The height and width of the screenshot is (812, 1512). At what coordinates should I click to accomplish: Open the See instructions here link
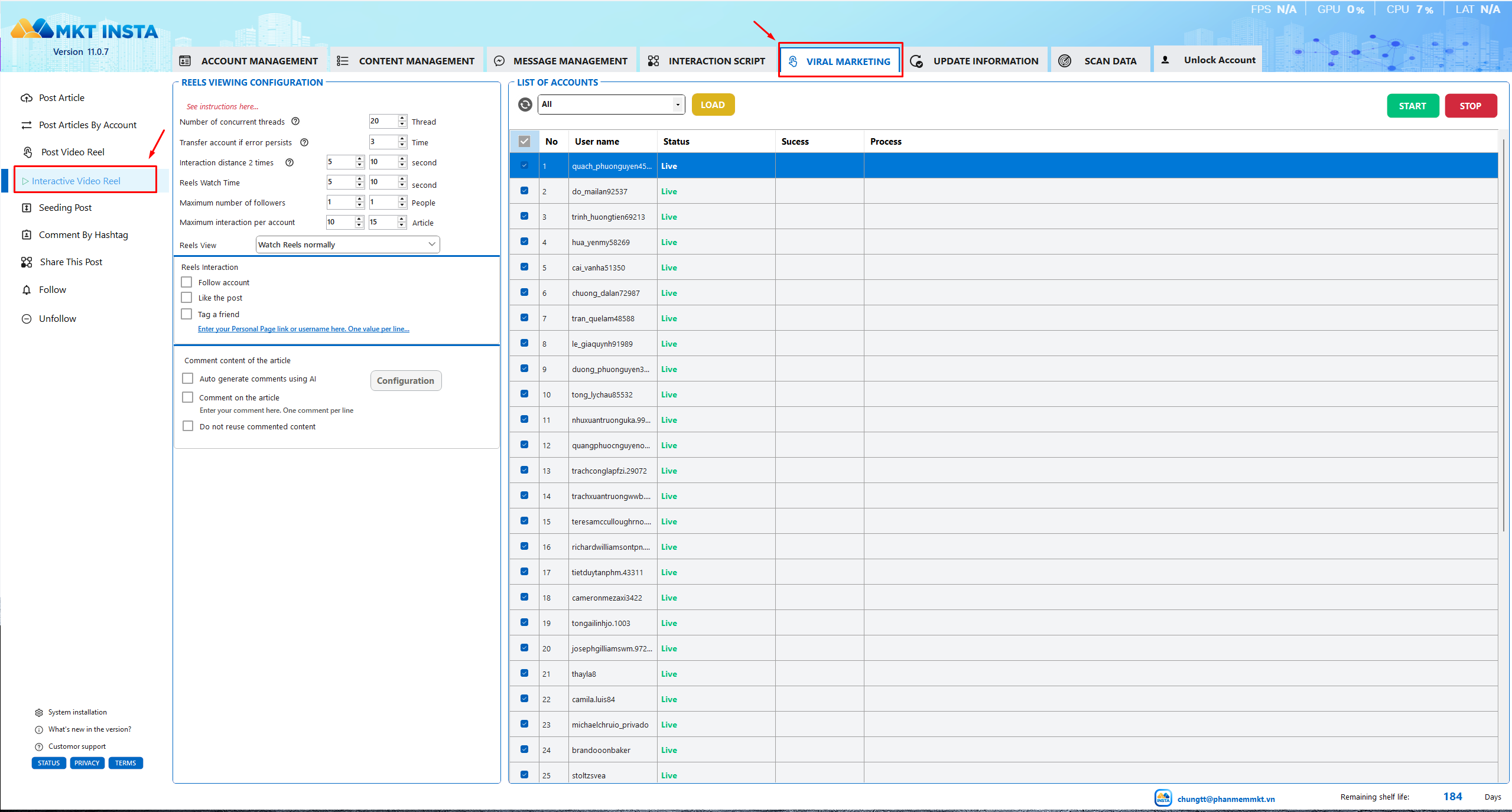[222, 107]
